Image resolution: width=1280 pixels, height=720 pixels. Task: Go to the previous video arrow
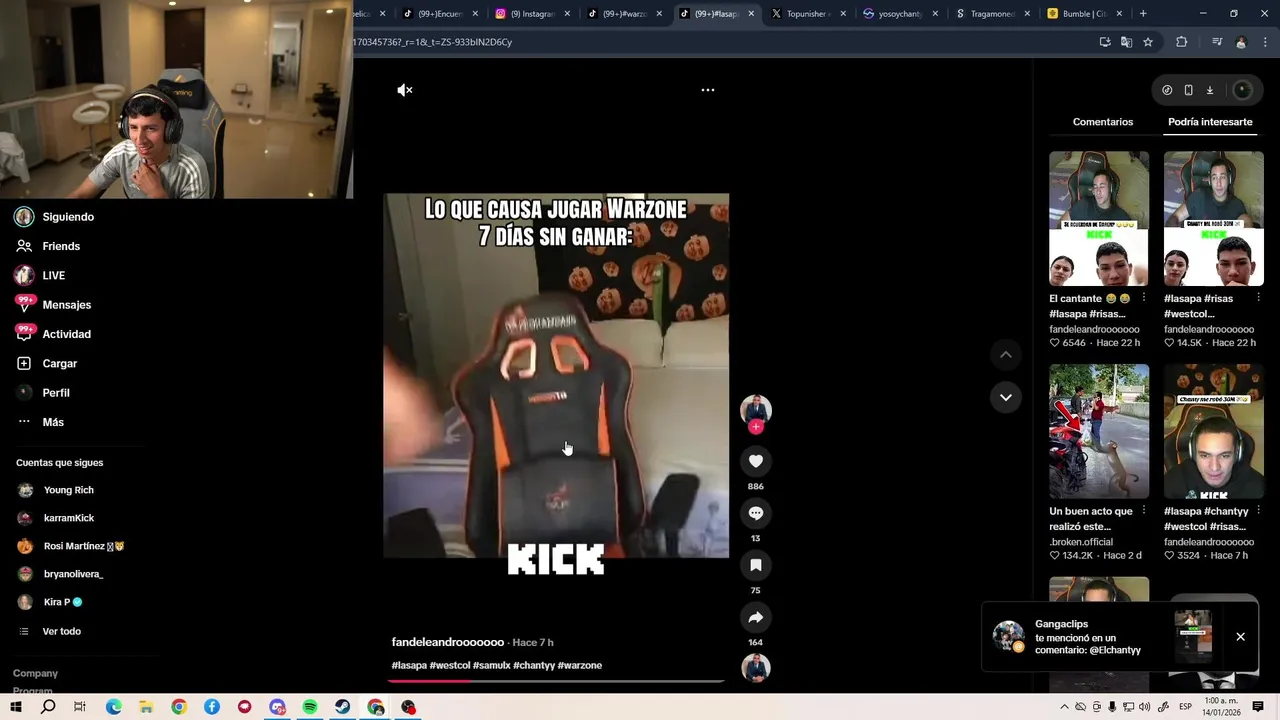pos(1006,355)
